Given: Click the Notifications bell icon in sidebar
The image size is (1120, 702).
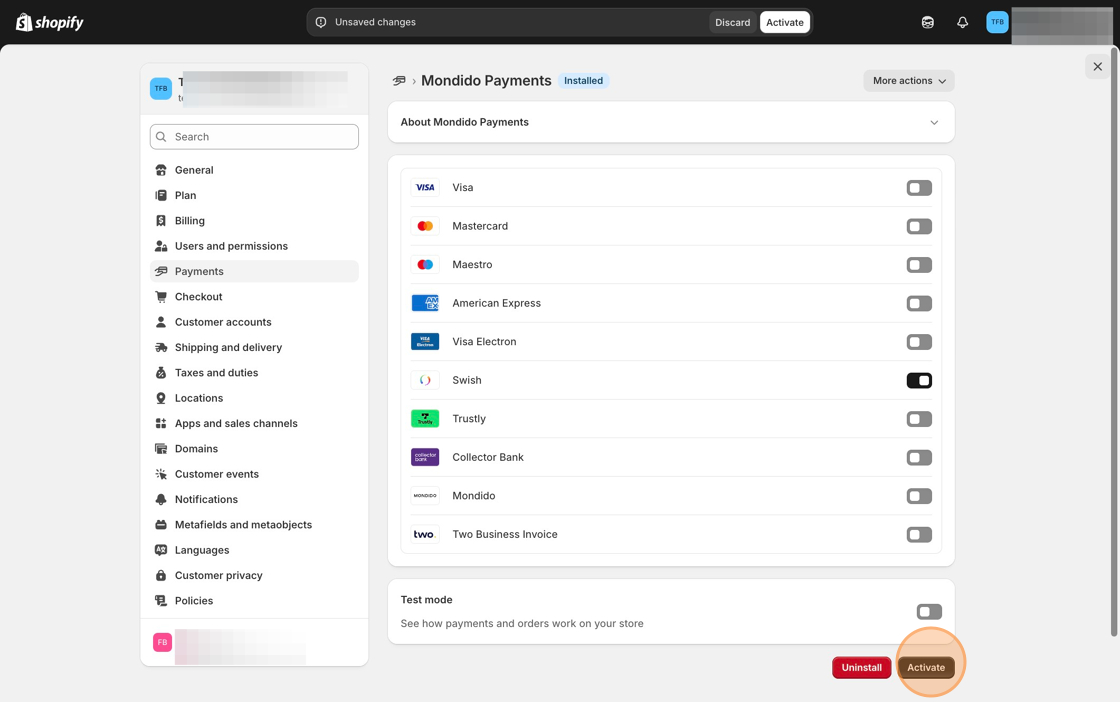Looking at the screenshot, I should coord(161,499).
